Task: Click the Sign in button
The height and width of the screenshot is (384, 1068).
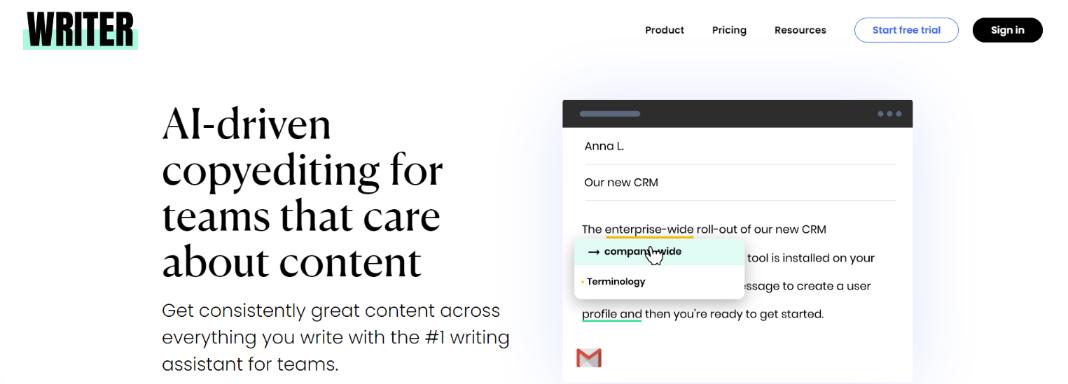Action: [x=1007, y=30]
